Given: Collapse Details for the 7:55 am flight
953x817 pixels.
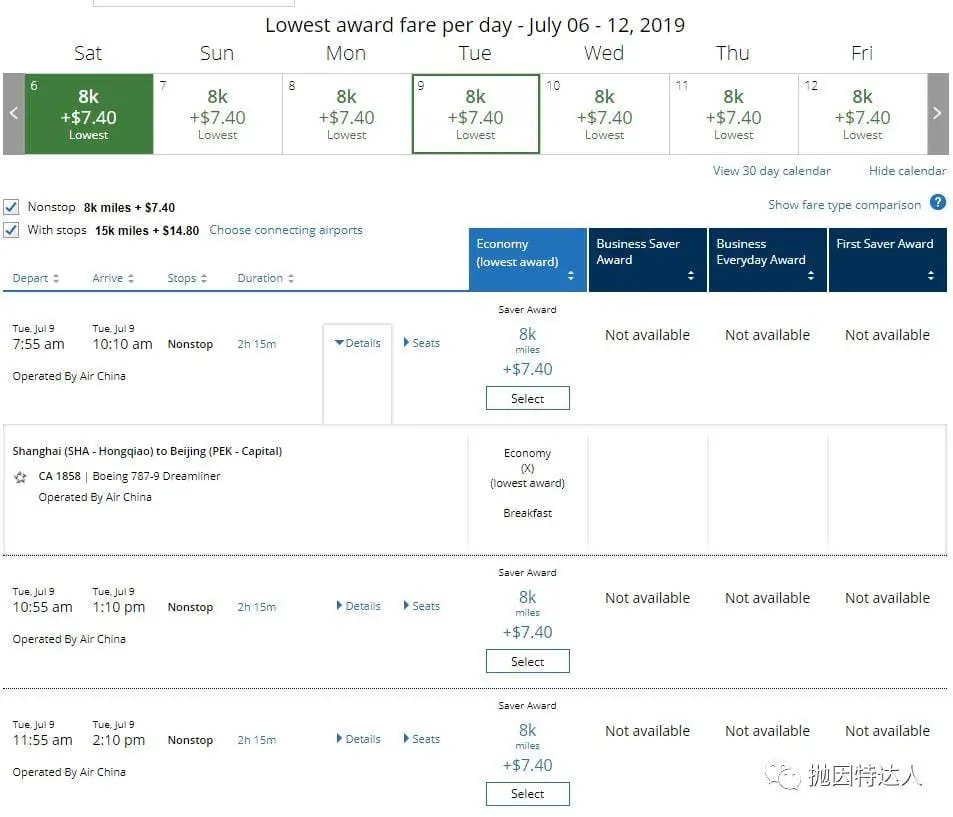Looking at the screenshot, I should pyautogui.click(x=358, y=343).
